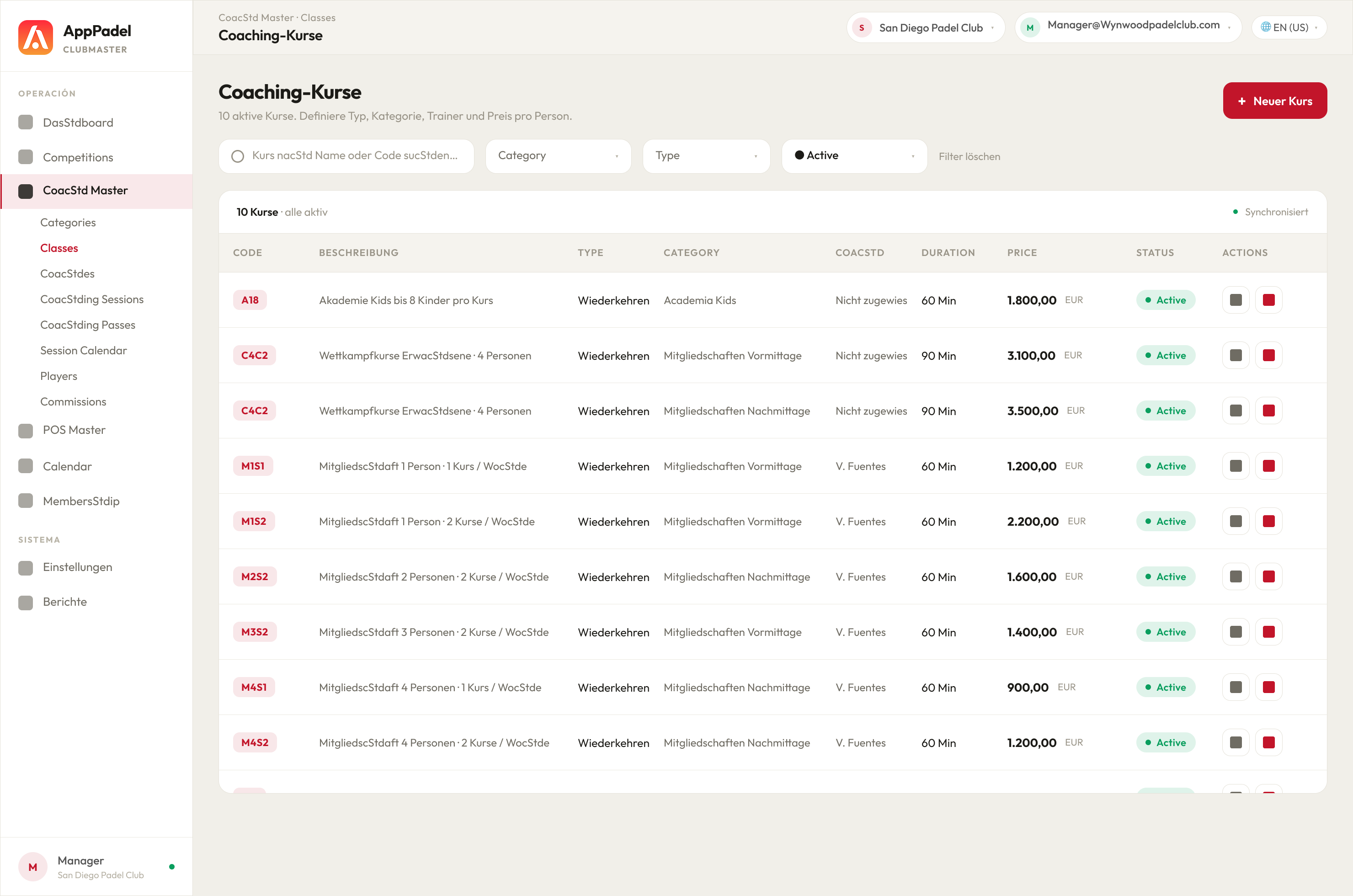Image resolution: width=1353 pixels, height=896 pixels.
Task: Click the Active status badge for M3S2
Action: pyautogui.click(x=1165, y=632)
